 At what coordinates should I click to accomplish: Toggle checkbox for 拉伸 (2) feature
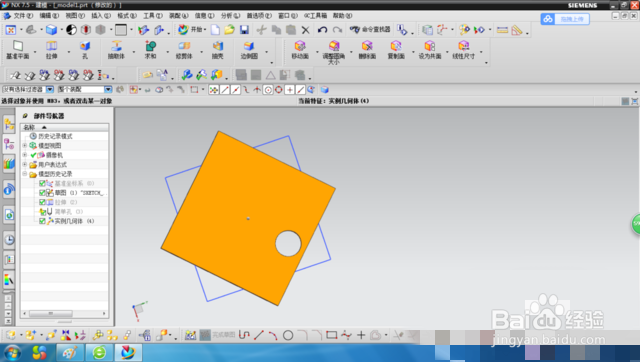tap(42, 202)
